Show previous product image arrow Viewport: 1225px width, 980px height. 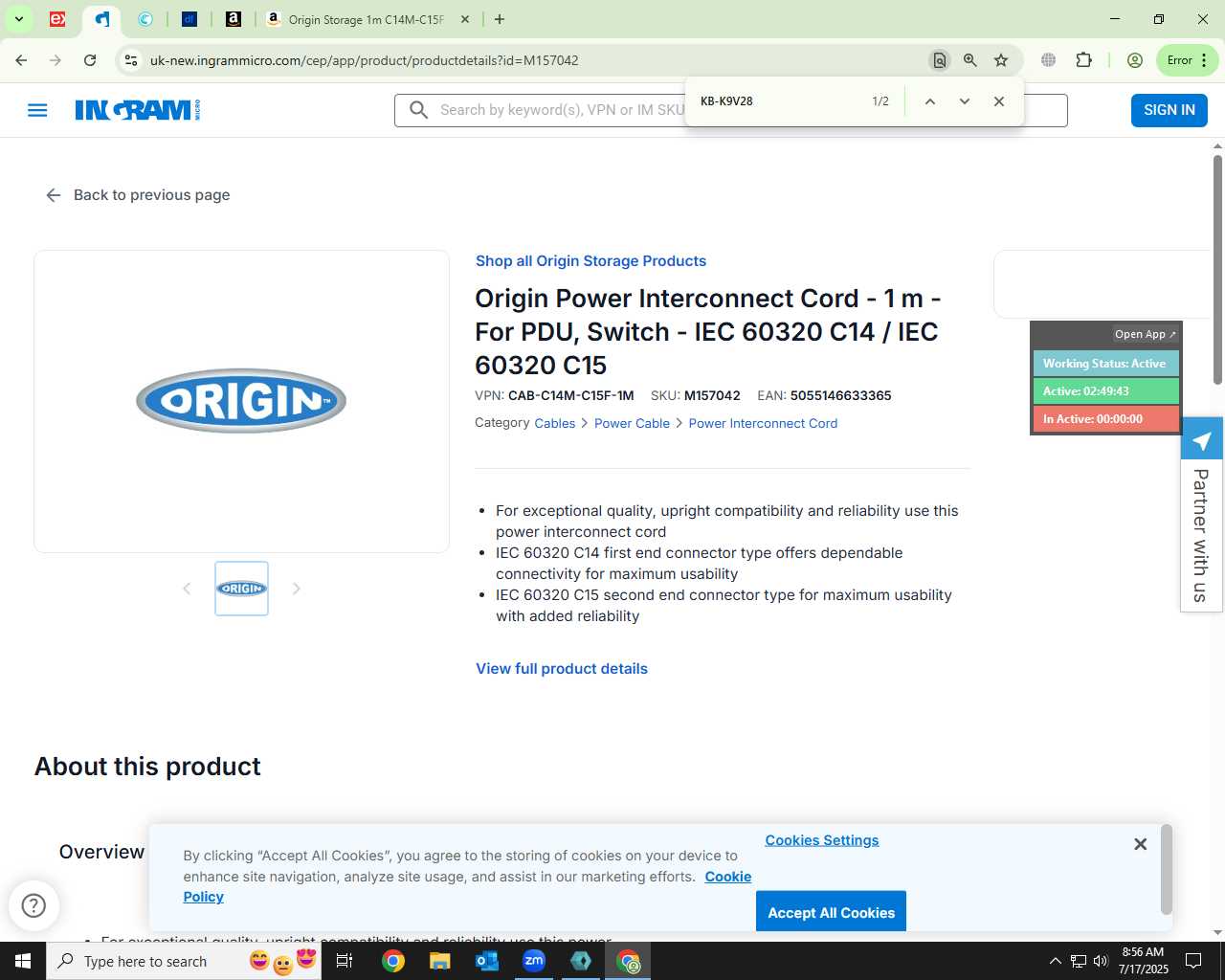point(187,589)
